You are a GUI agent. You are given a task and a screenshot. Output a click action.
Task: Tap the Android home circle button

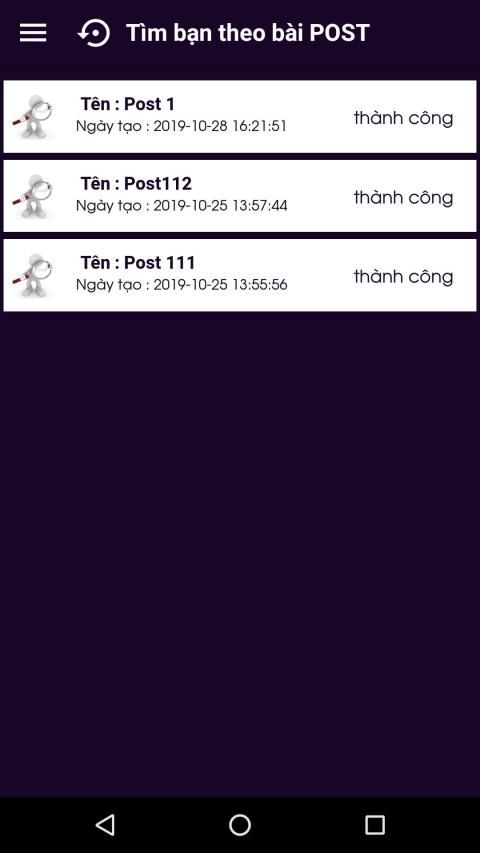239,825
